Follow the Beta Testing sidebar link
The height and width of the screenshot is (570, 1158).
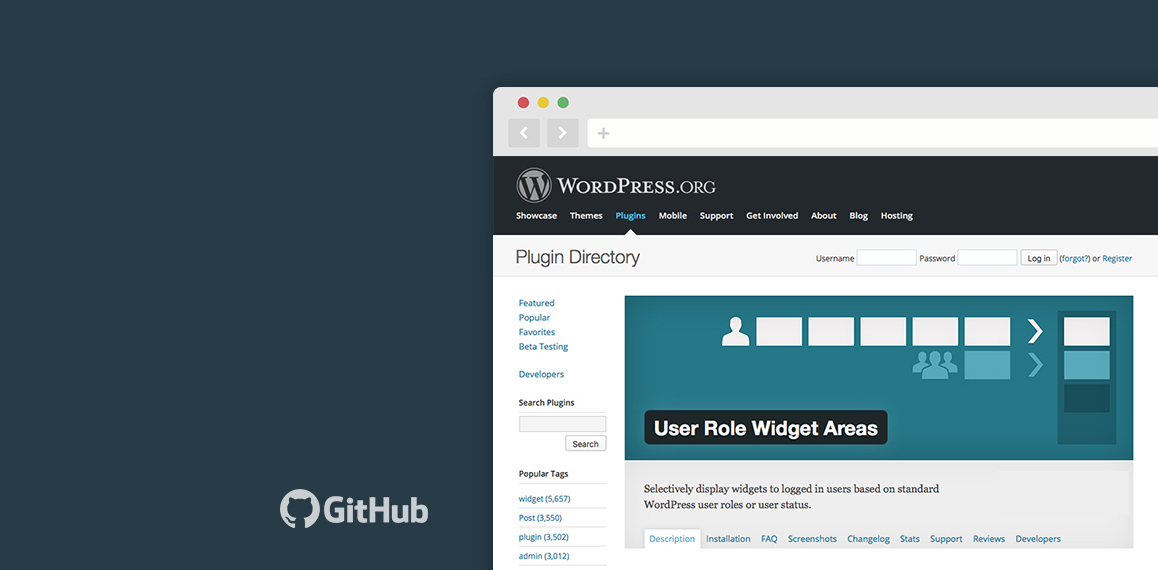click(x=543, y=347)
